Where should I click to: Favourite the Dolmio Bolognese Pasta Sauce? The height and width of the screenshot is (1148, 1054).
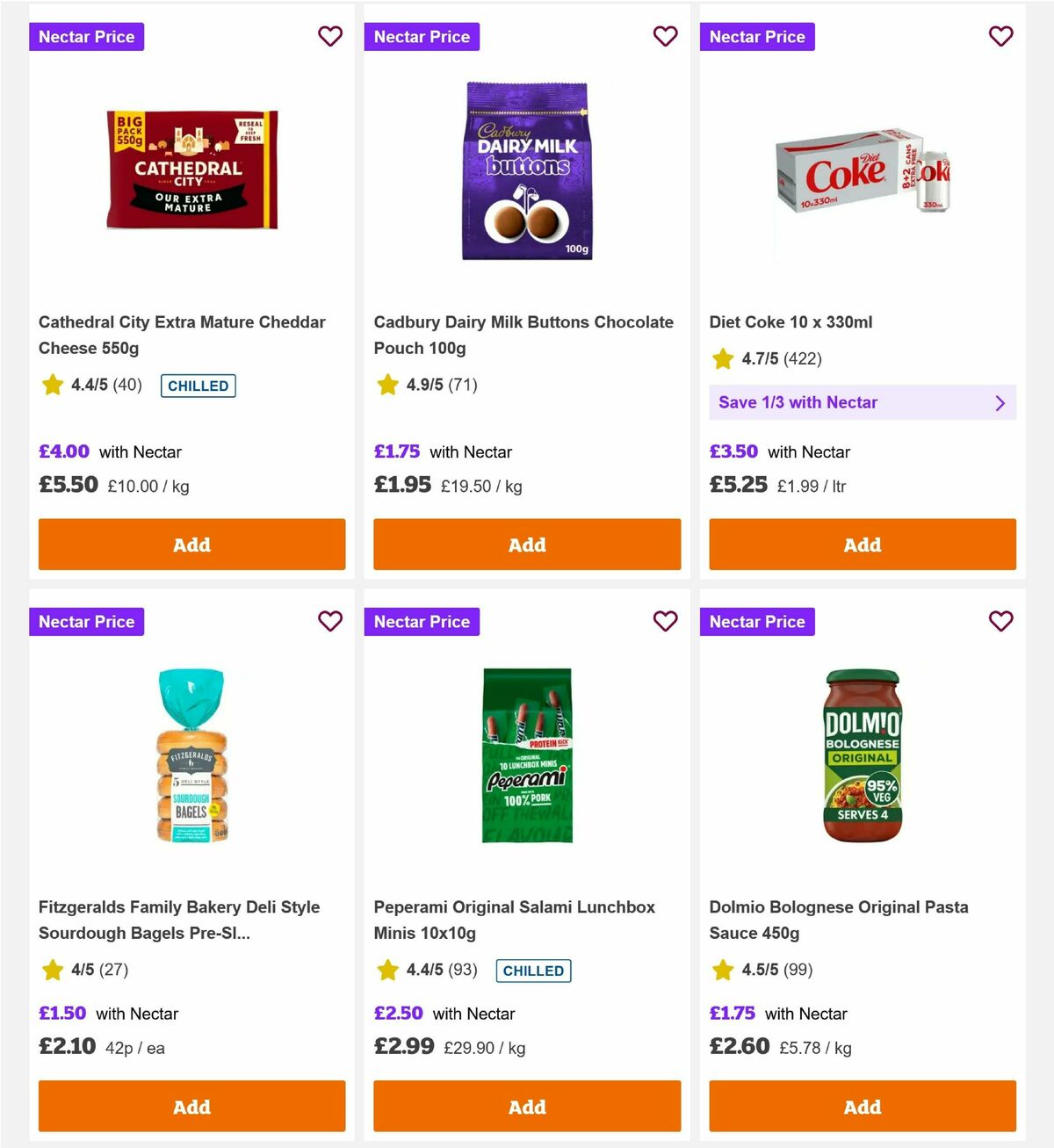point(1000,621)
